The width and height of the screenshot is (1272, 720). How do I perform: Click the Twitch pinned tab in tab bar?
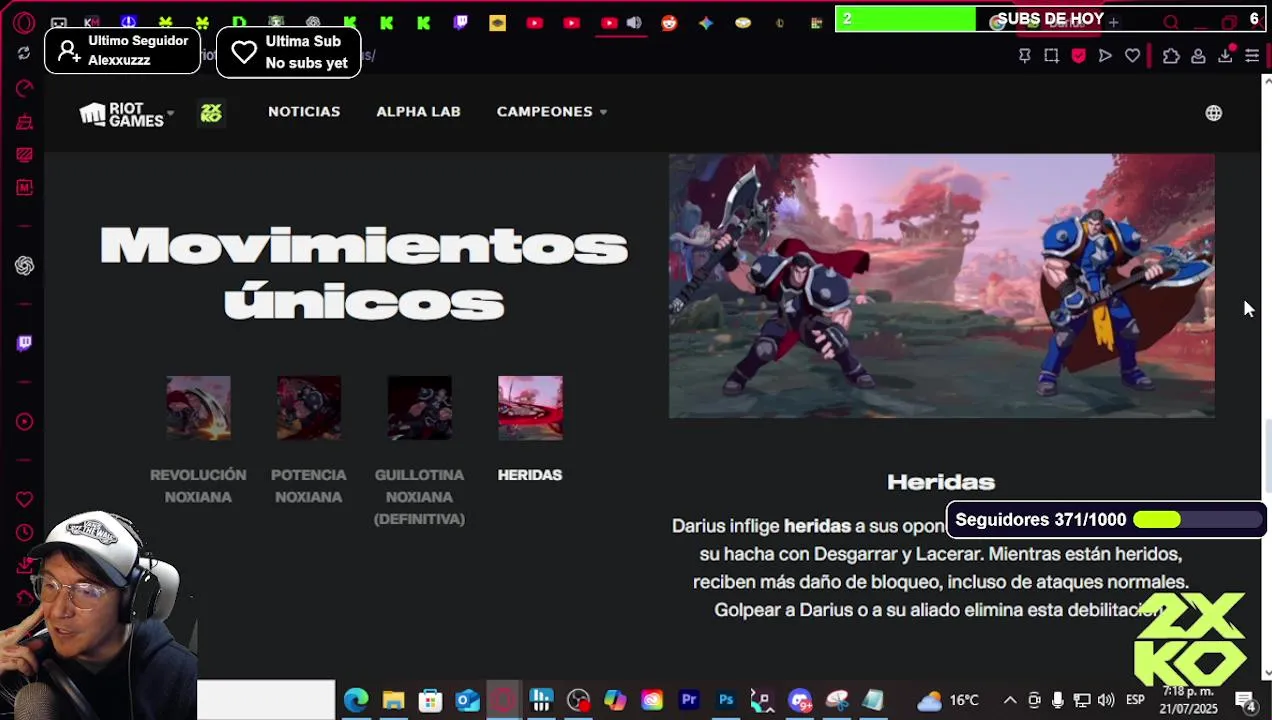point(460,22)
